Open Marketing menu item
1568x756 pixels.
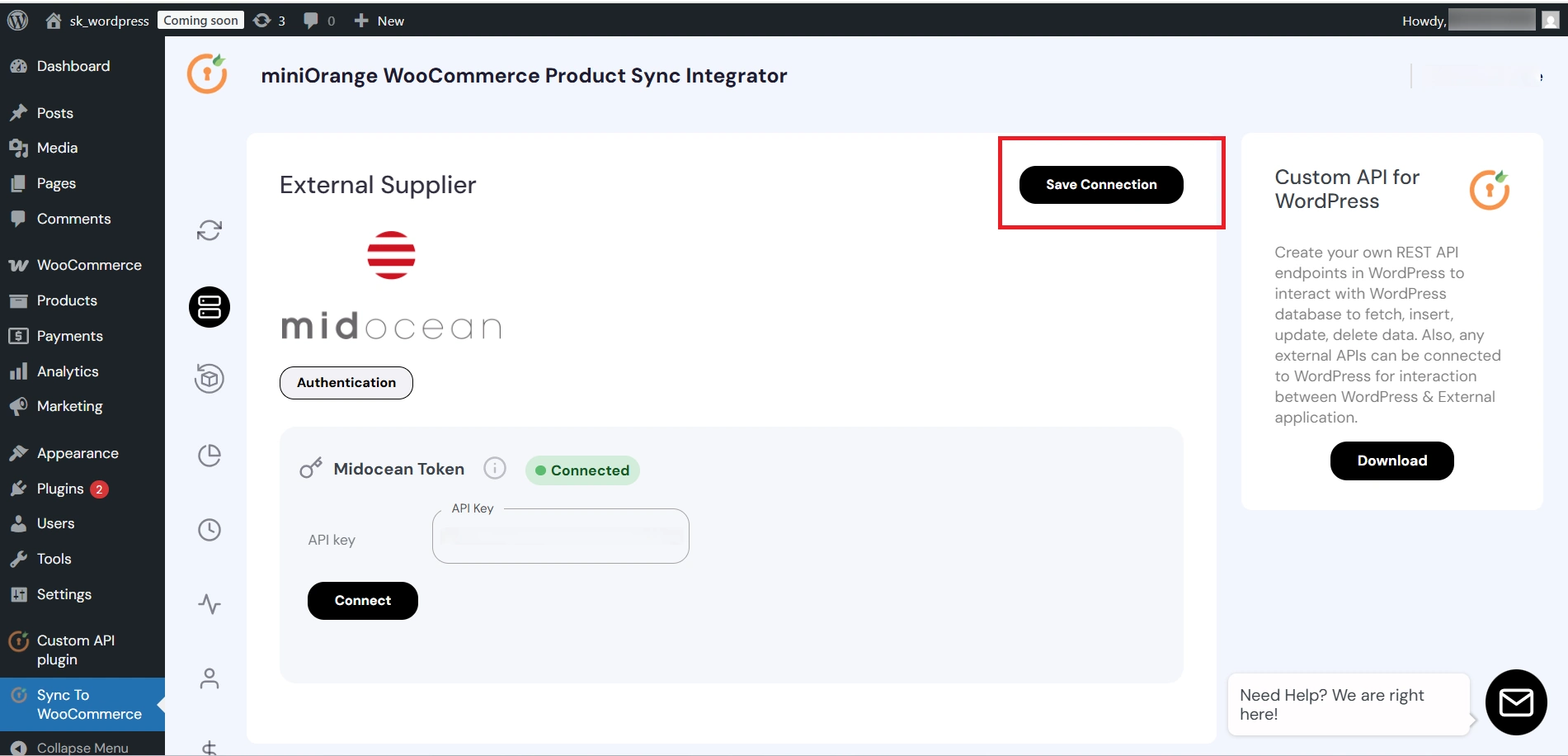82,406
